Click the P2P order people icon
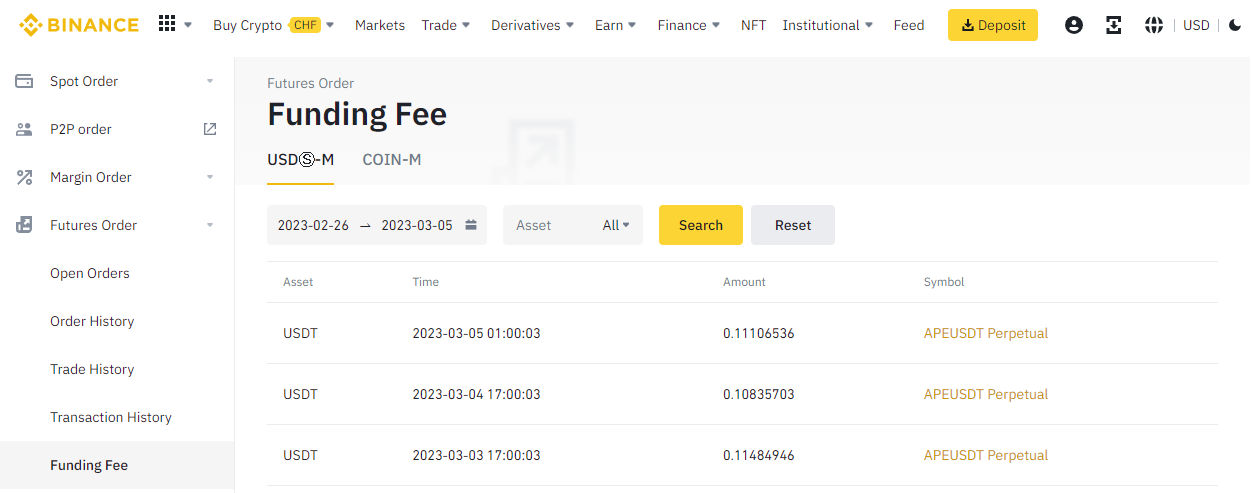Screen dimensions: 1251x493 (x=24, y=129)
